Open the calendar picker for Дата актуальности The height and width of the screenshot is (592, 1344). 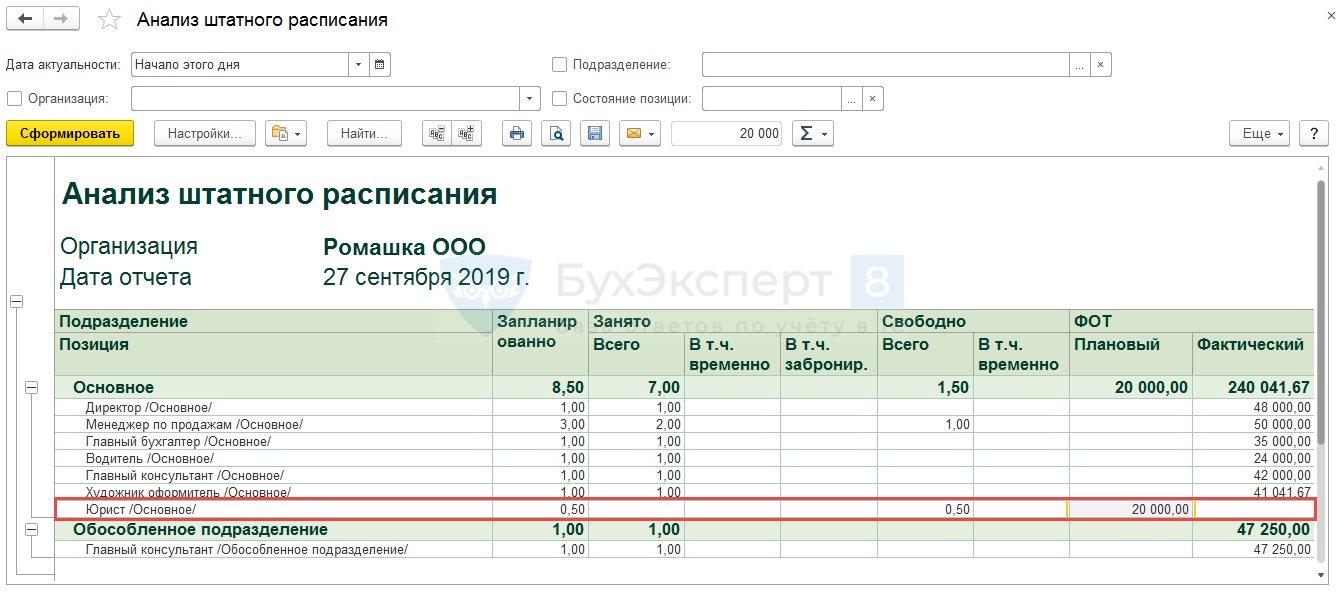tap(380, 65)
